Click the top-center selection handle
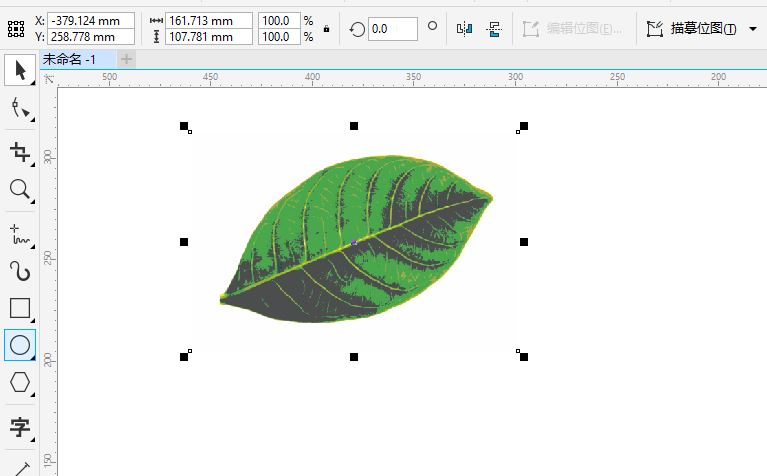The width and height of the screenshot is (767, 476). pyautogui.click(x=354, y=126)
